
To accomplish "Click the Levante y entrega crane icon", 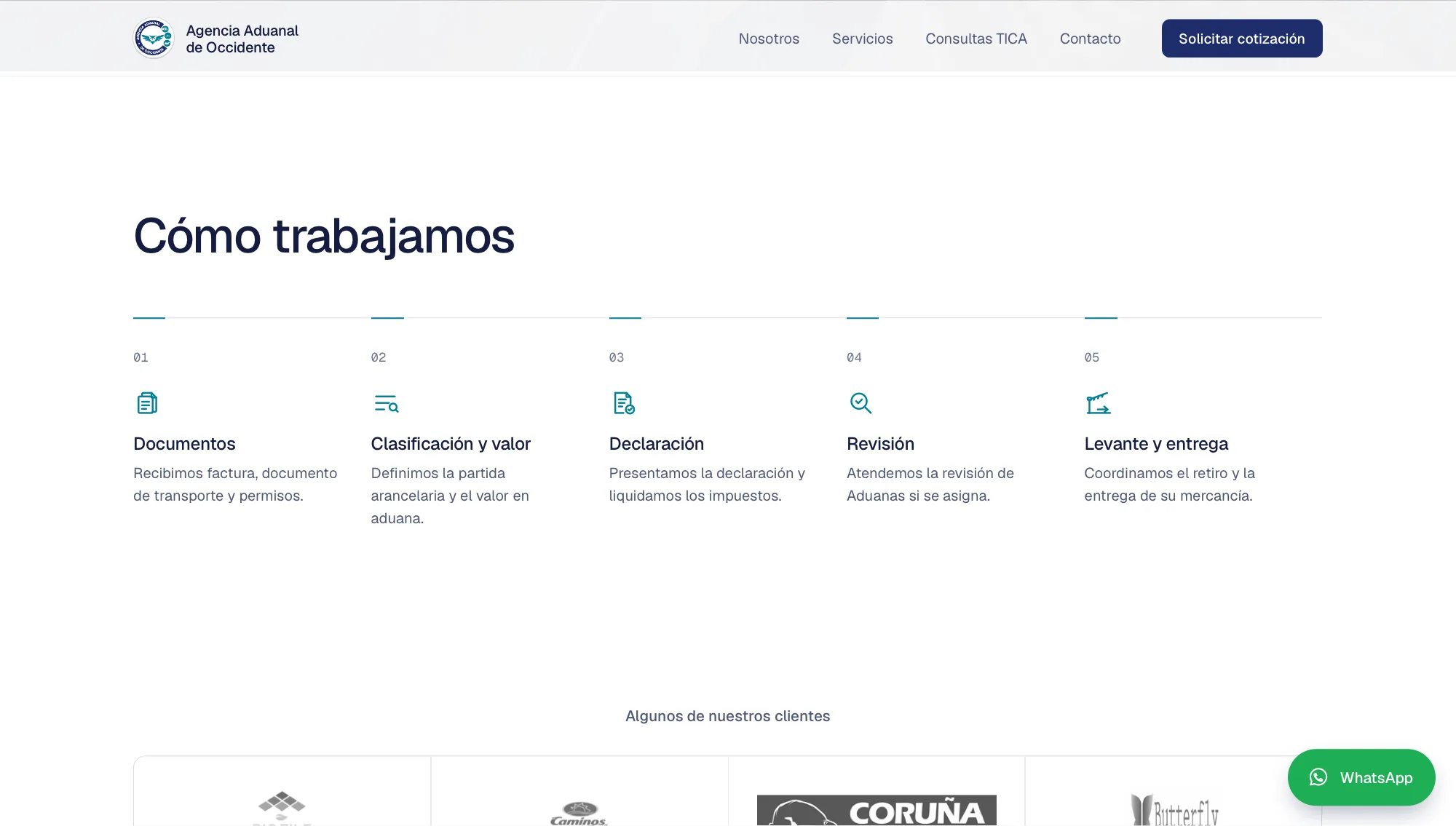I will (x=1098, y=403).
